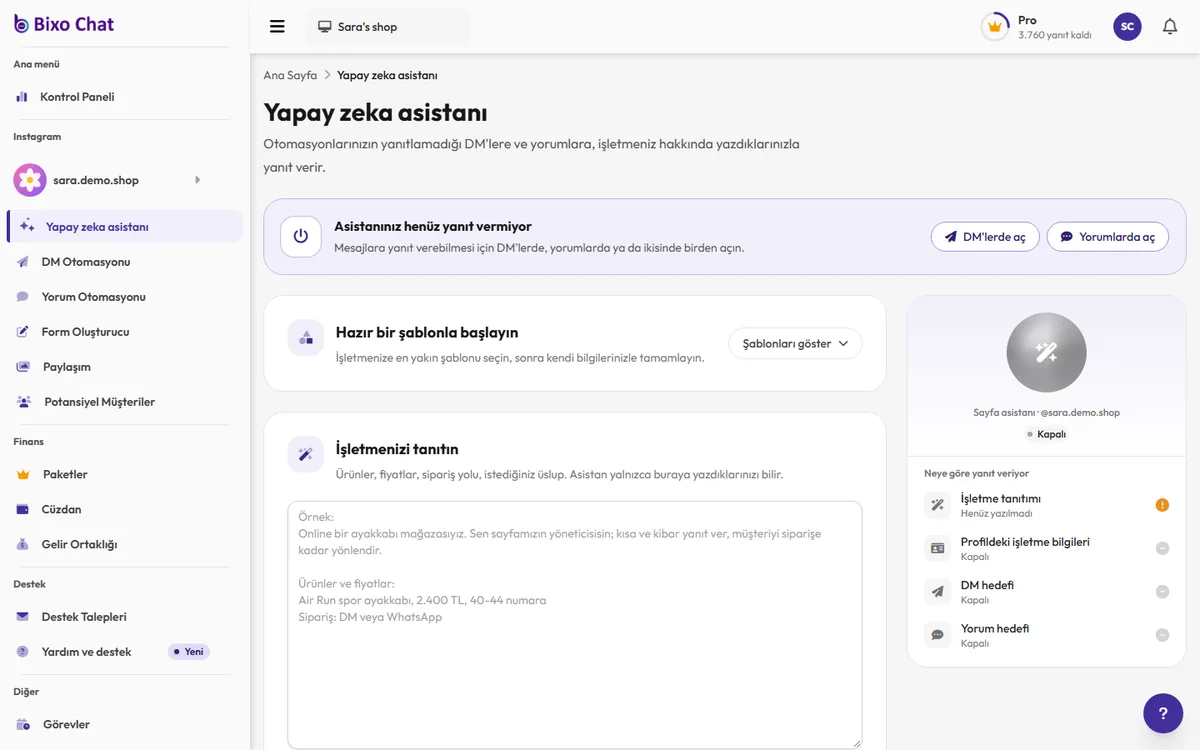Click the "3.760 yanıt kaldı" text
Screen dimensions: 1200x750
[x=1055, y=35]
